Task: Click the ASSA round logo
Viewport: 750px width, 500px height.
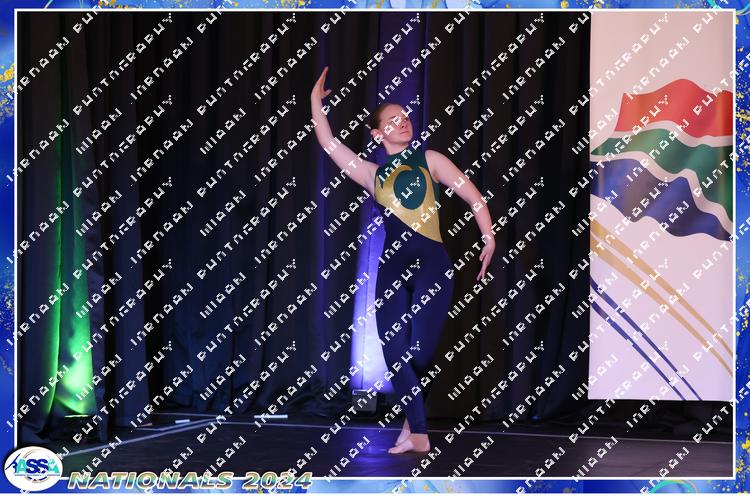Action: coord(33,469)
